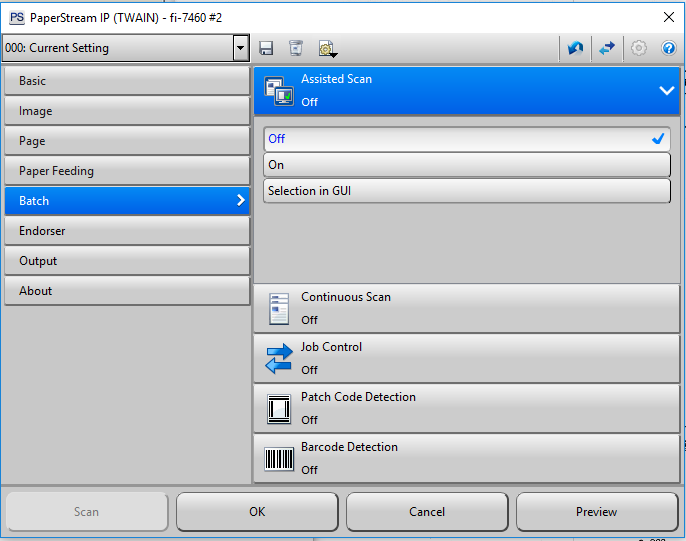Click the delete profile trash icon
Screen dimensions: 686x541
point(295,48)
